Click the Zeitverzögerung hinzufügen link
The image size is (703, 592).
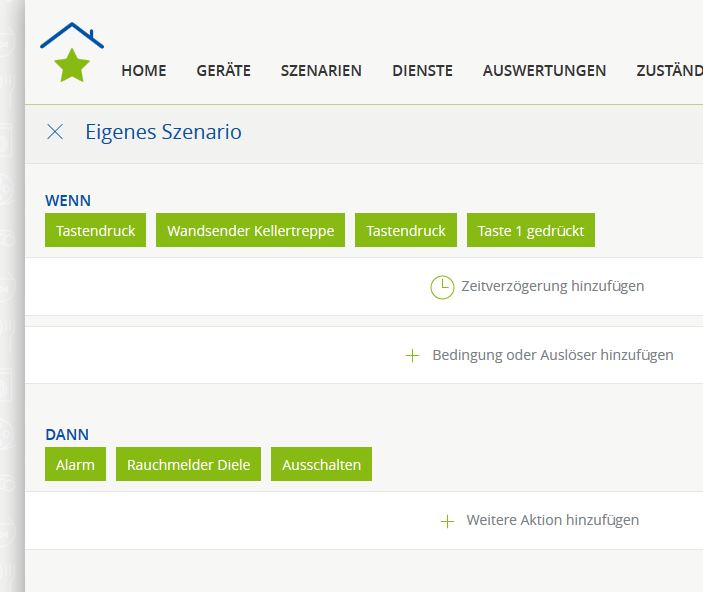tap(552, 286)
